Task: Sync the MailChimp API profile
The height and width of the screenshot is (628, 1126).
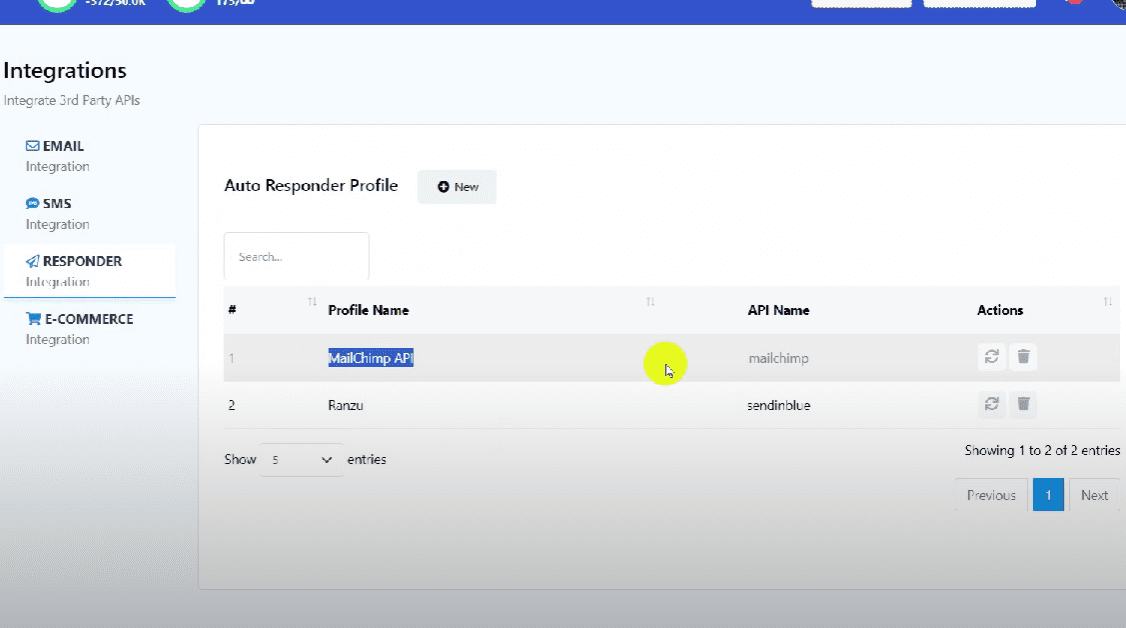Action: coord(991,357)
